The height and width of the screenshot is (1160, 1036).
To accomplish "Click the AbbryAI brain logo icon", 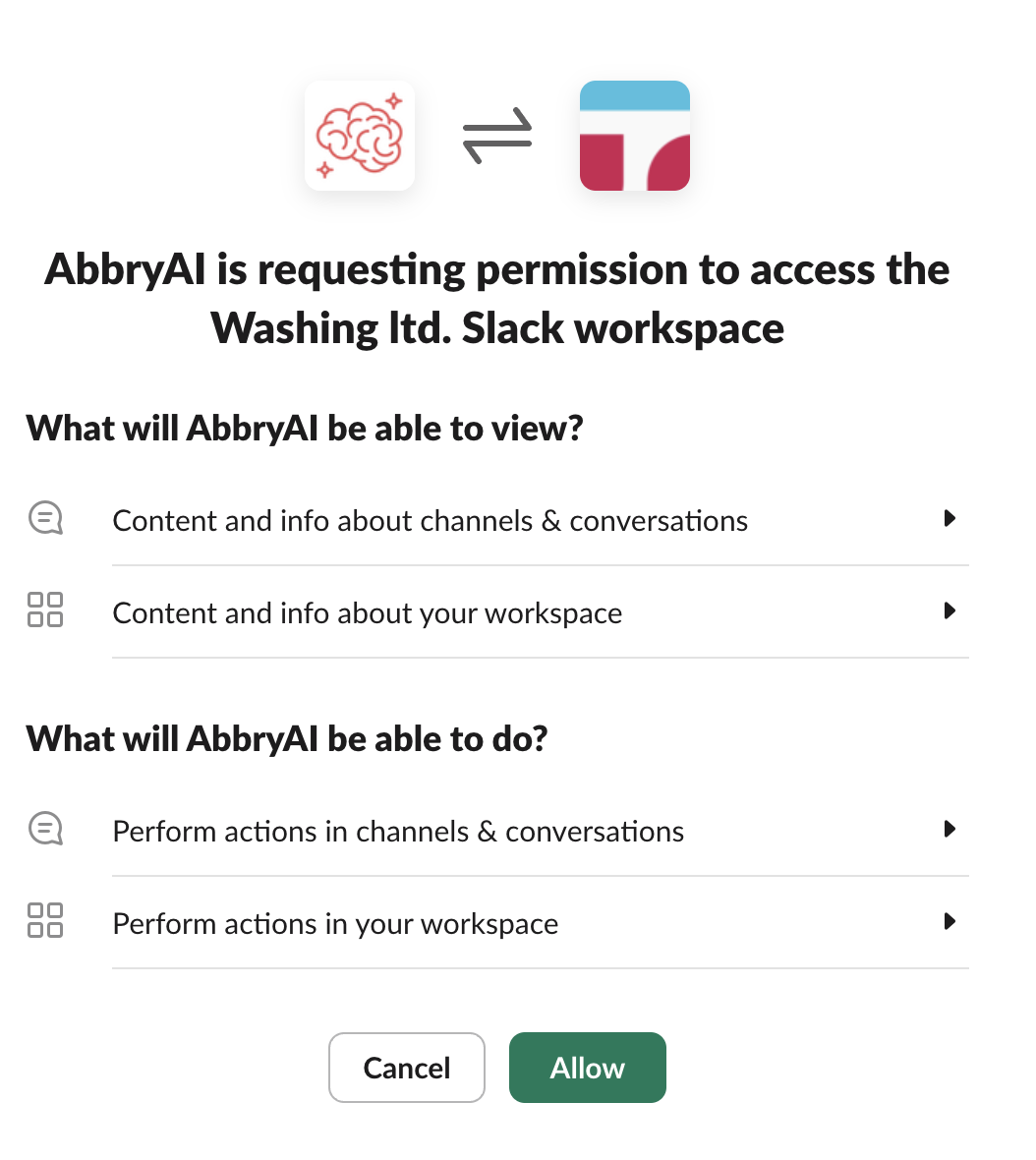I will pos(360,136).
